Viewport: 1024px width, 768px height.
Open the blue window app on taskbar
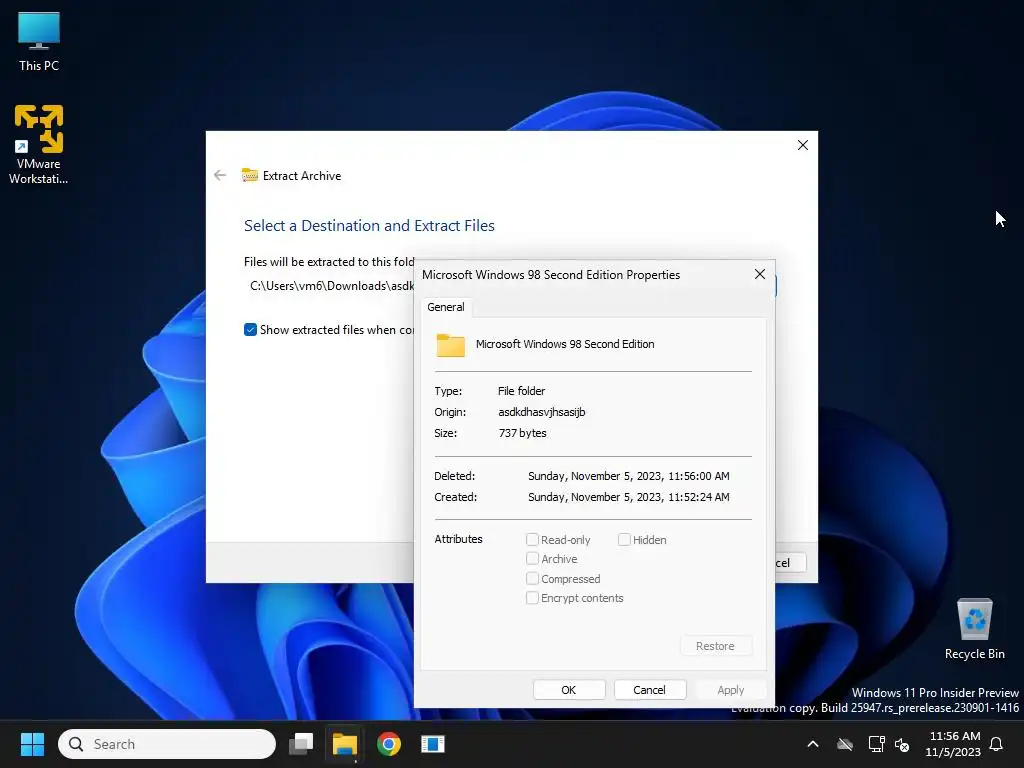point(432,744)
